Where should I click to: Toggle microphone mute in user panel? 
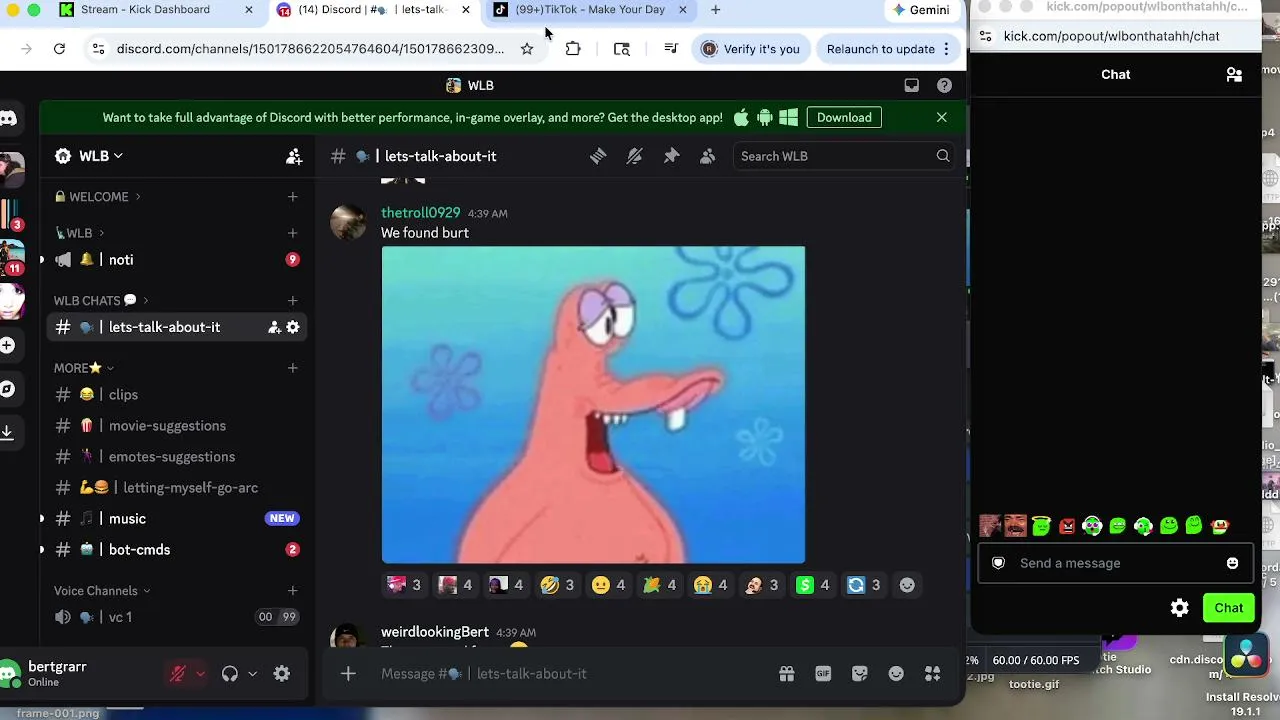[178, 674]
